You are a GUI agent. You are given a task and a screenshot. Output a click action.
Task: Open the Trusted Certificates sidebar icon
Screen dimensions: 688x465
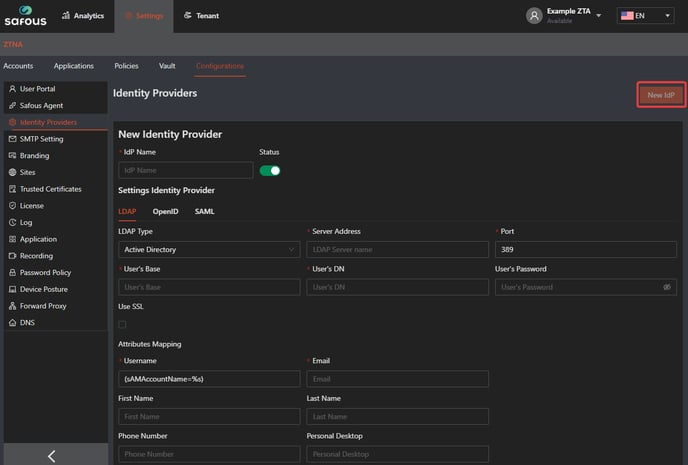[x=12, y=189]
